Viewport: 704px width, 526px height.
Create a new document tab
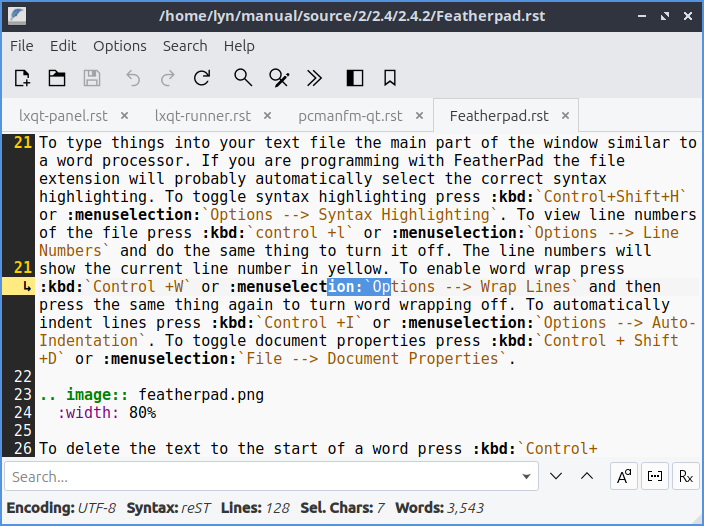point(22,78)
